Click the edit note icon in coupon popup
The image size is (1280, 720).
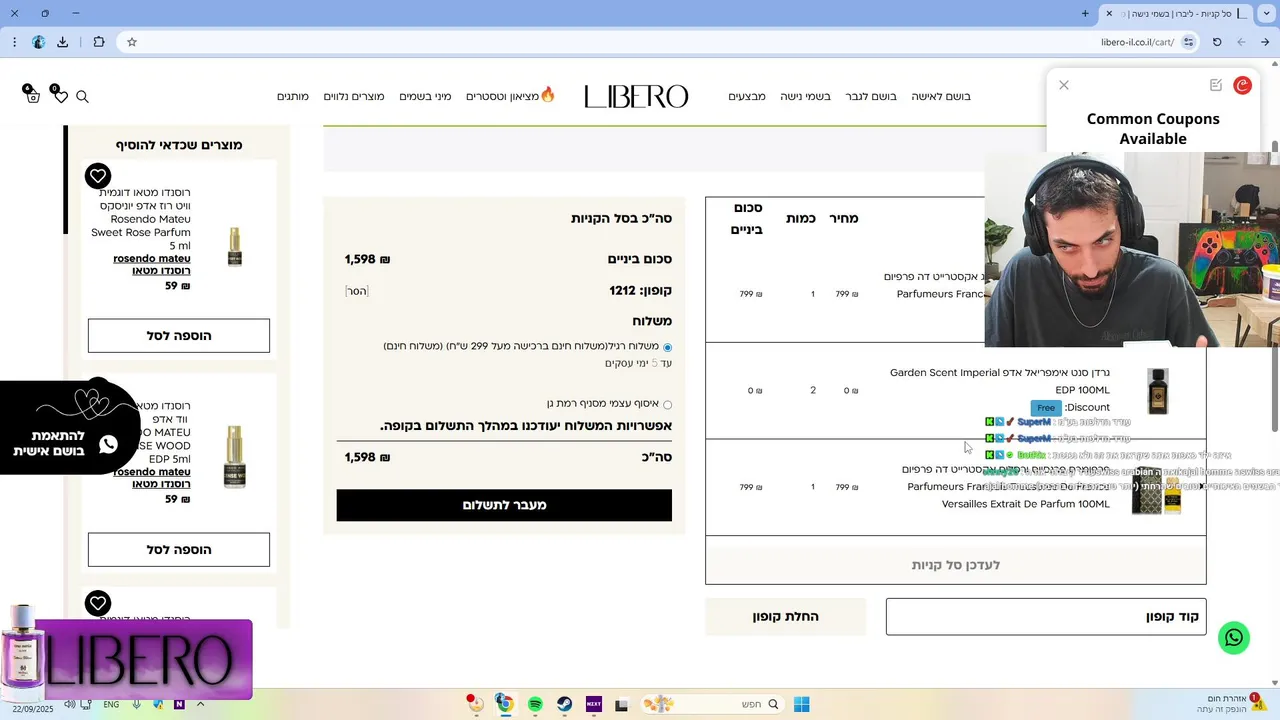point(1216,85)
